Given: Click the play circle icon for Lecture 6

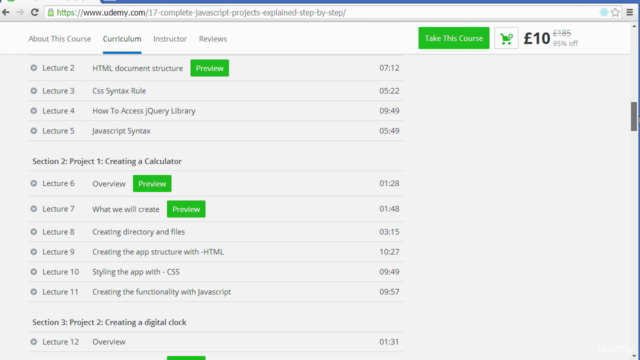Looking at the screenshot, I should click(x=34, y=183).
